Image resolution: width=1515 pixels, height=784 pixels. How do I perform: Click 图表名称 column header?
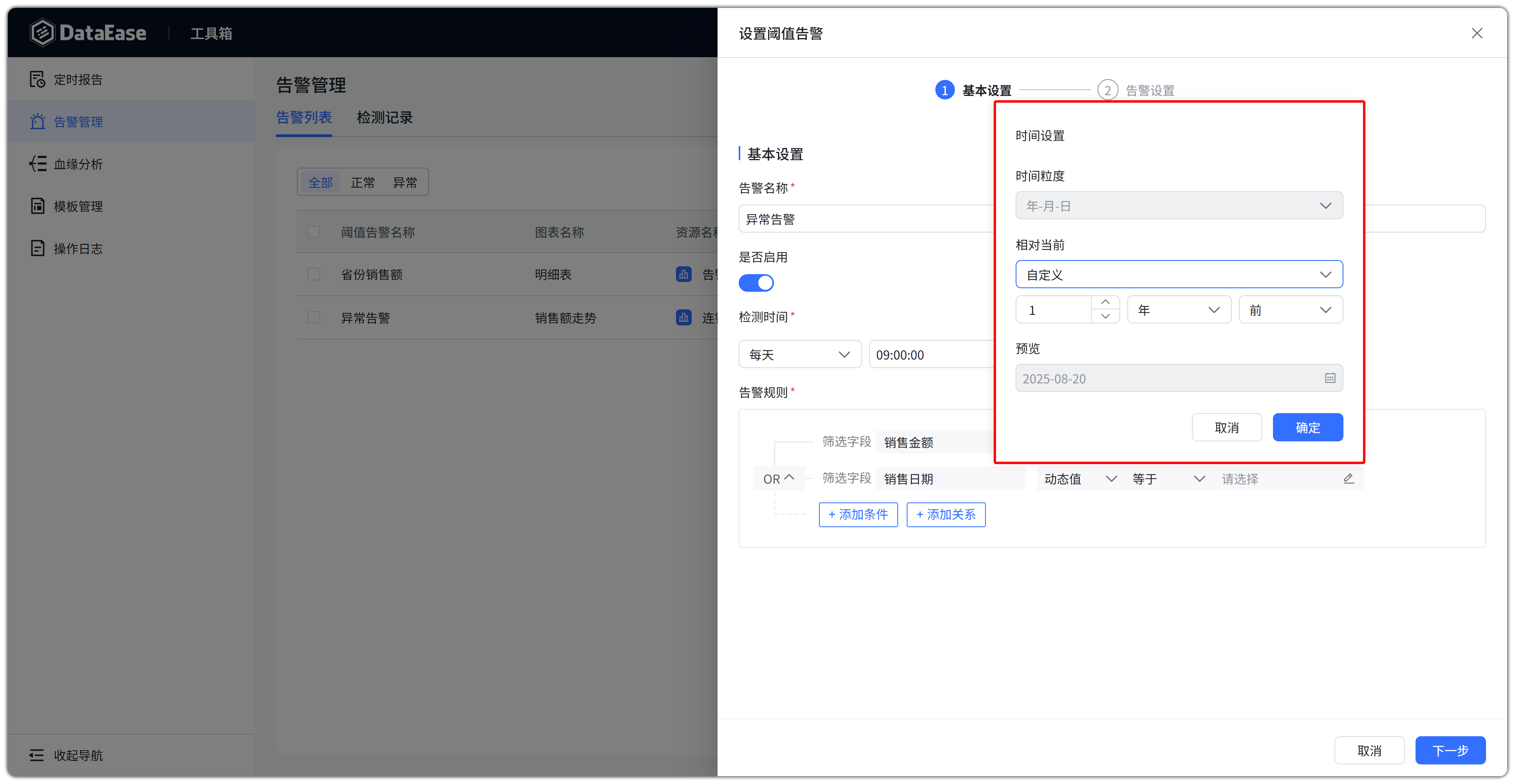click(x=559, y=232)
